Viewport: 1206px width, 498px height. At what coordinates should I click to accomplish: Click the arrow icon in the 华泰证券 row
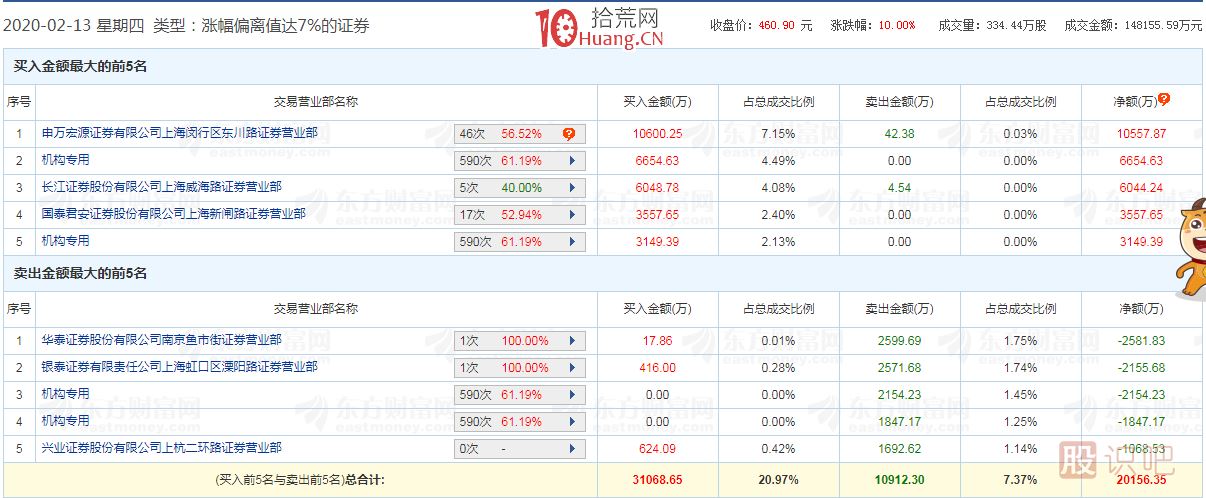(571, 341)
